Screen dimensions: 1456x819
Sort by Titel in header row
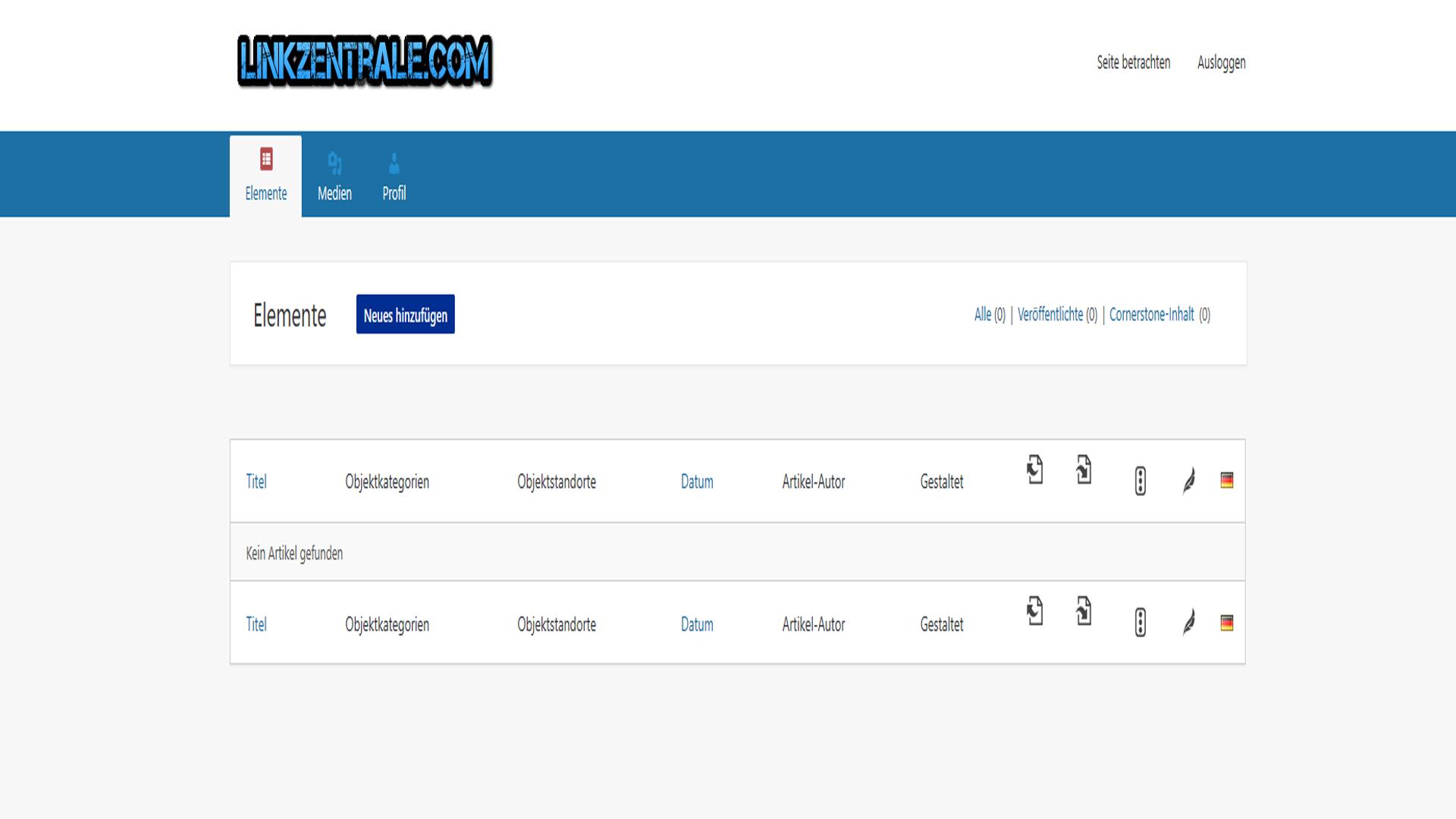point(256,482)
